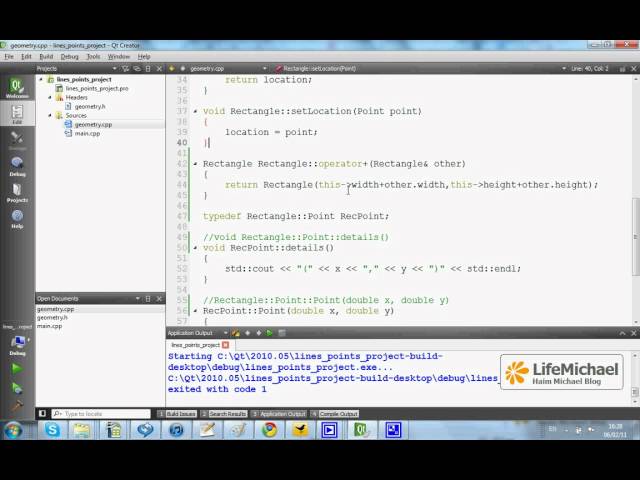Viewport: 640px width, 480px height.
Task: Open Skype from the taskbar
Action: click(x=53, y=430)
